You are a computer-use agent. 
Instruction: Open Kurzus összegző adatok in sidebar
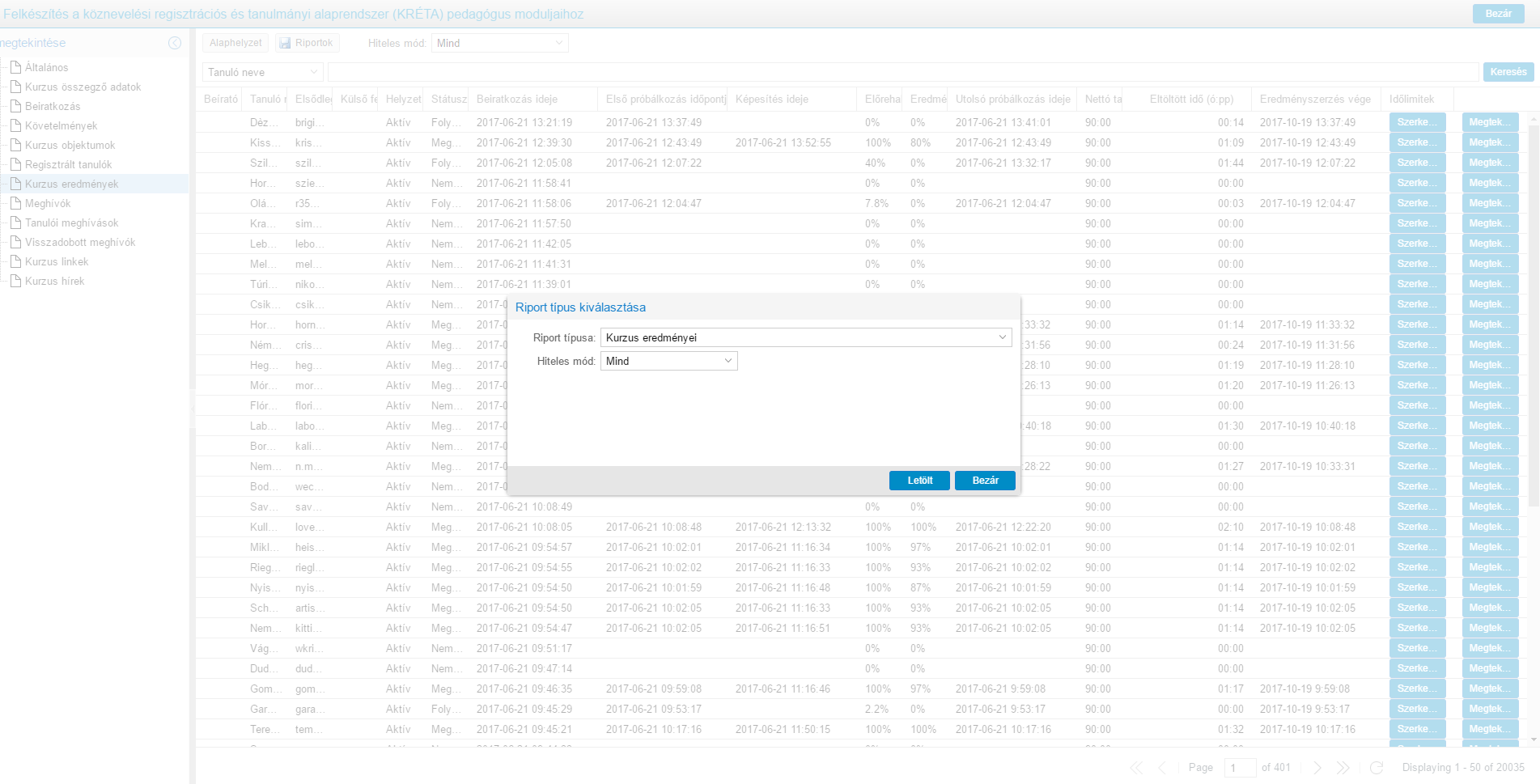pos(83,87)
